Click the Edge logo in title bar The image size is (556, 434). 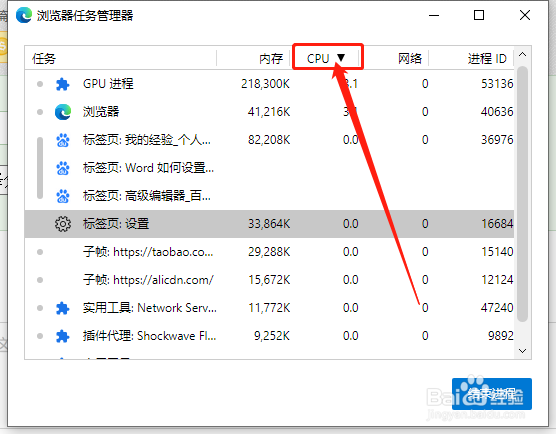pyautogui.click(x=24, y=15)
